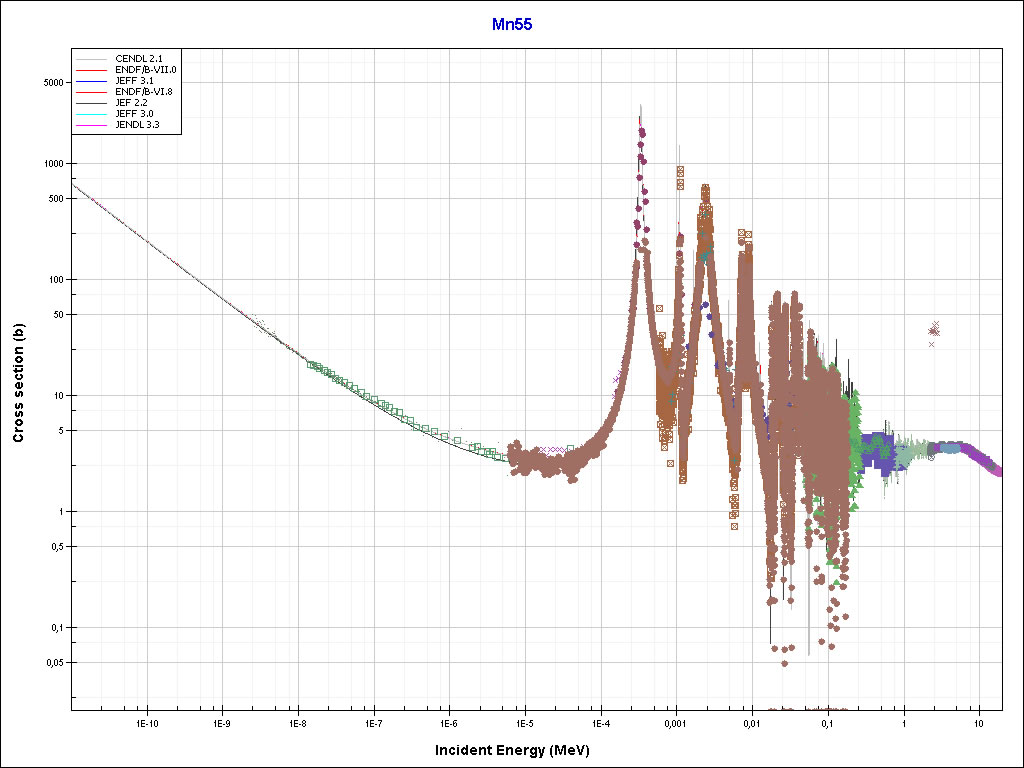Select the ENDF/B-VI.8 legend entry
This screenshot has height=768, width=1024.
145,91
